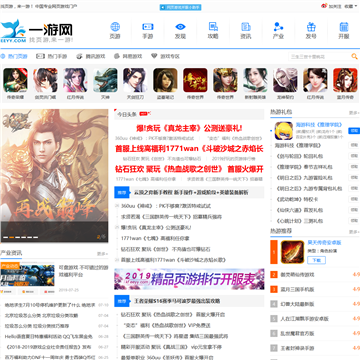The image size is (360, 360).
Task: Click 领取 for 《武动乾坤》特权卡
Action: coord(354,199)
